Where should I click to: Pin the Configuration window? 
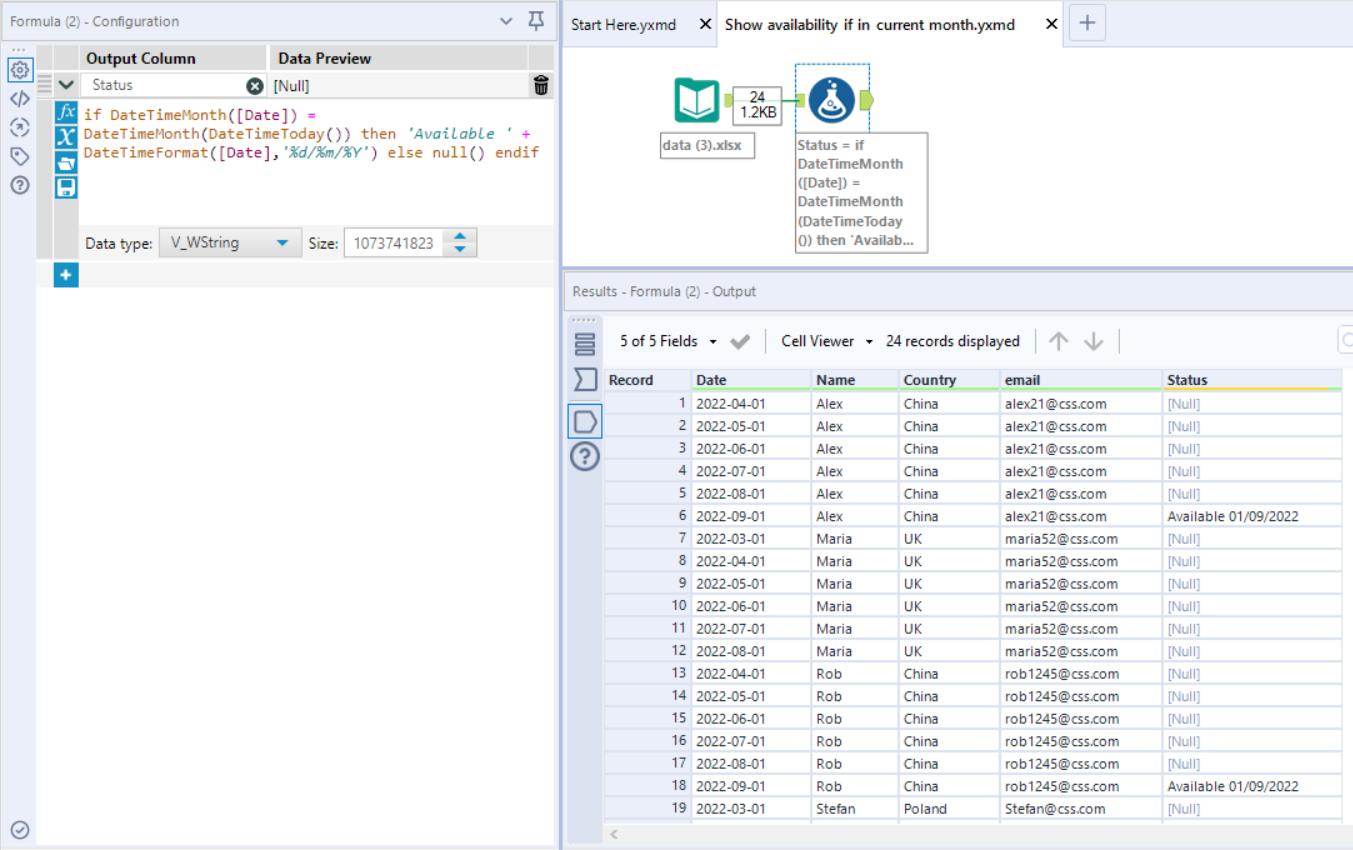tap(536, 21)
